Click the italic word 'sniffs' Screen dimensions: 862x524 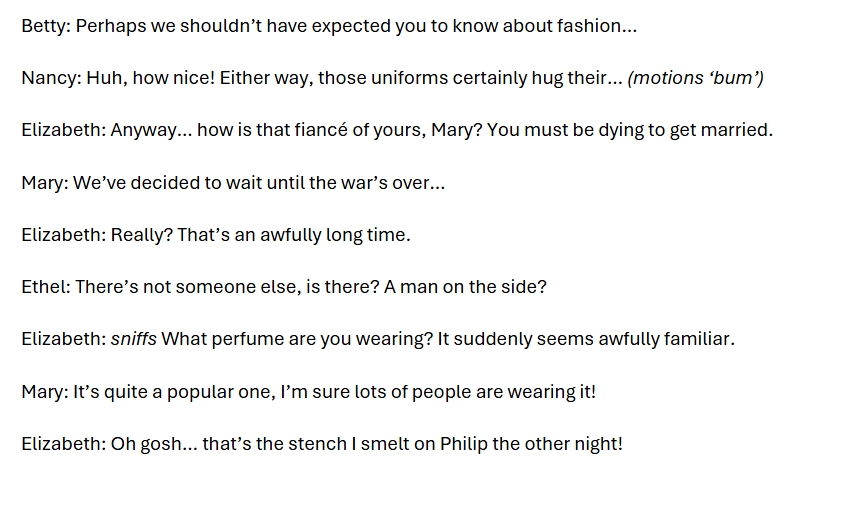point(133,339)
